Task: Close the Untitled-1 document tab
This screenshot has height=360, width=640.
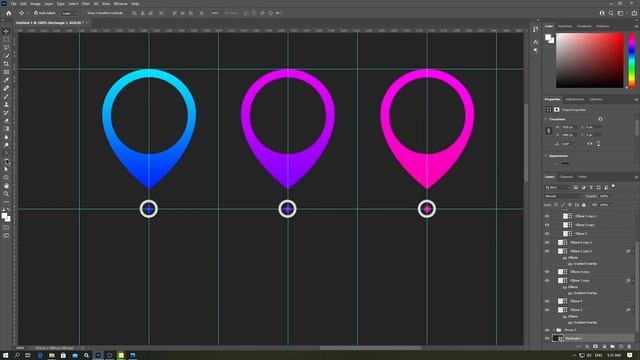Action: pyautogui.click(x=87, y=23)
